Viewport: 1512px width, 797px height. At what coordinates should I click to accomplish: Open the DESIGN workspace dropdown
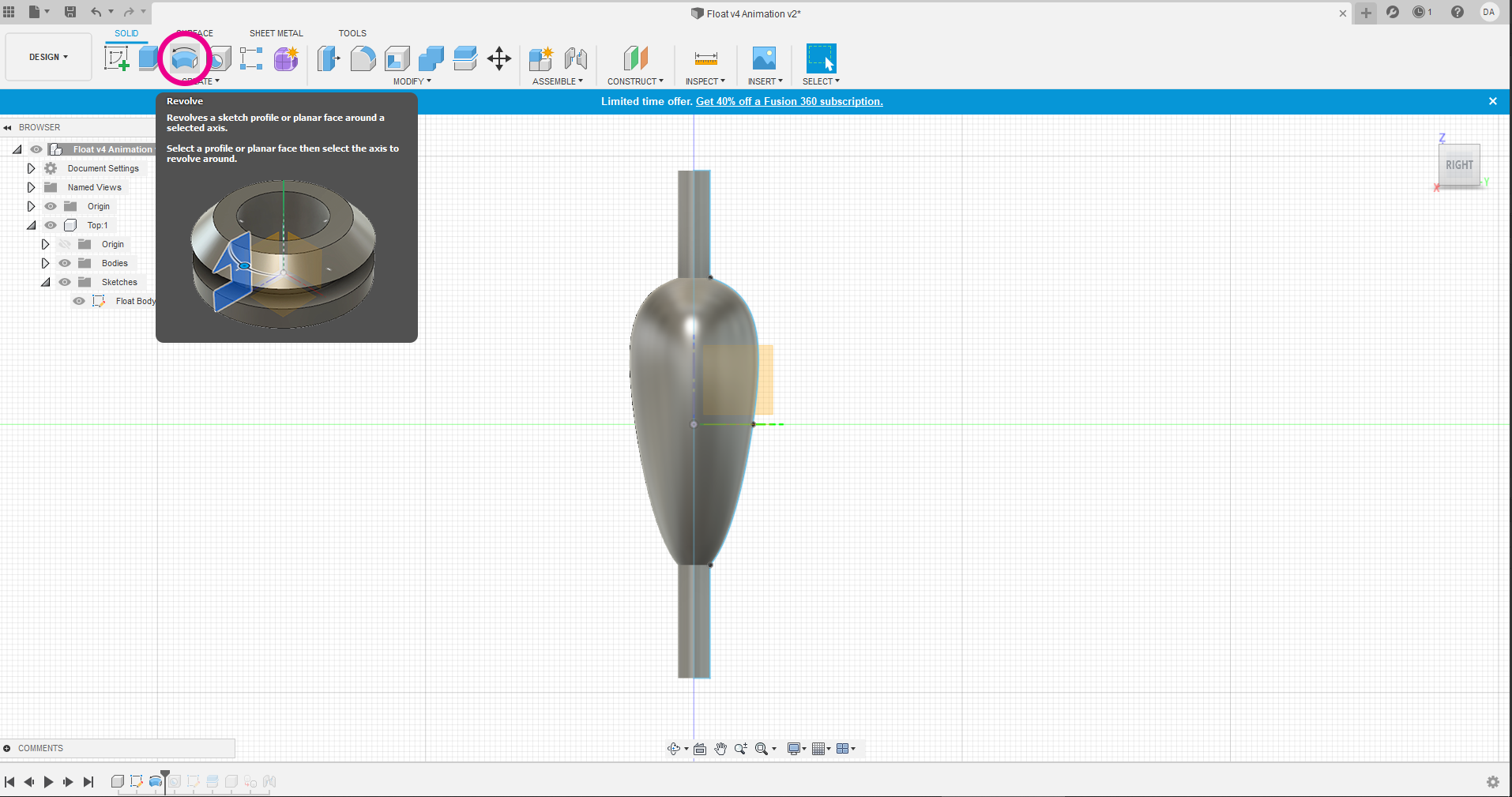click(49, 57)
